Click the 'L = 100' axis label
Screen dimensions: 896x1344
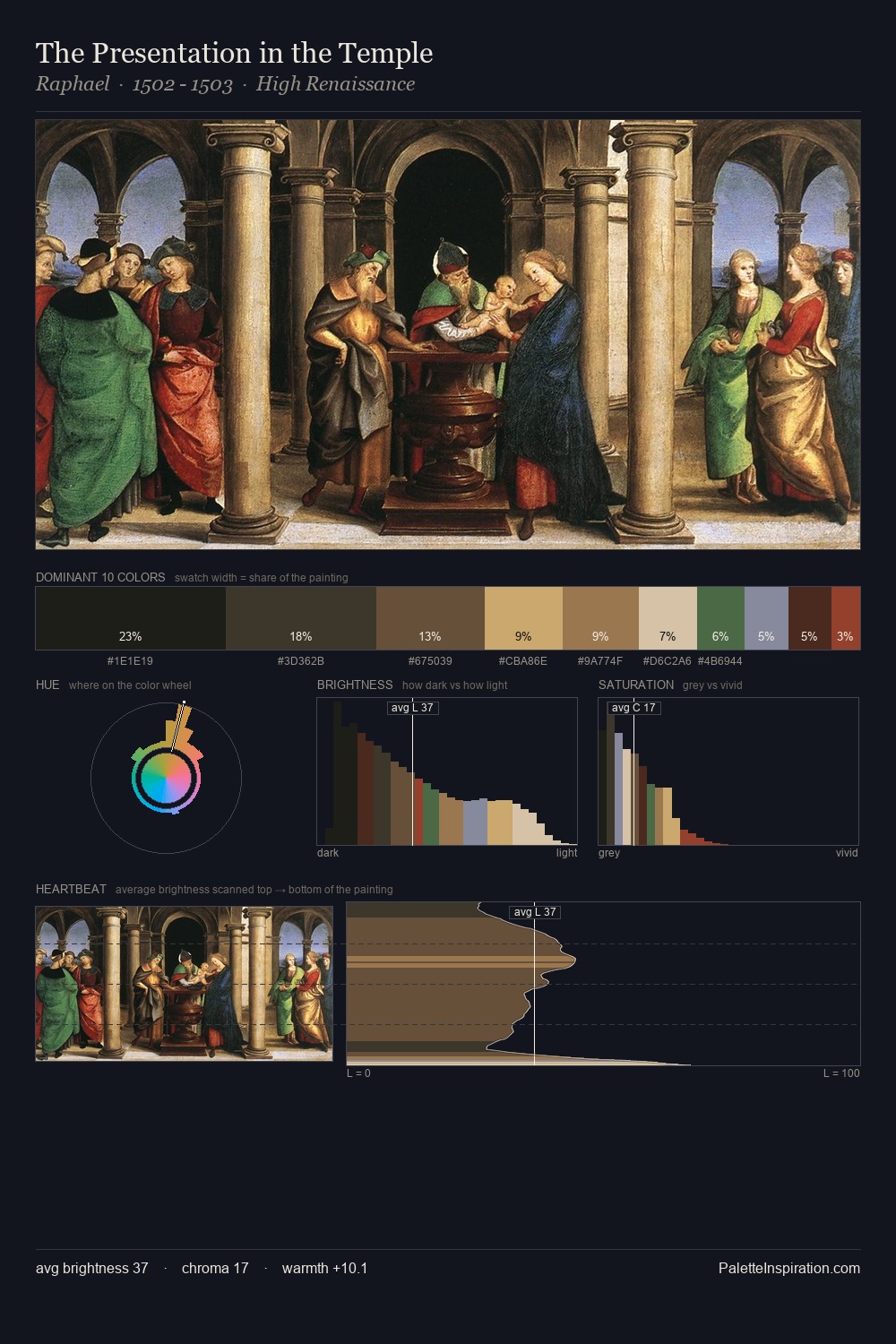click(841, 1073)
